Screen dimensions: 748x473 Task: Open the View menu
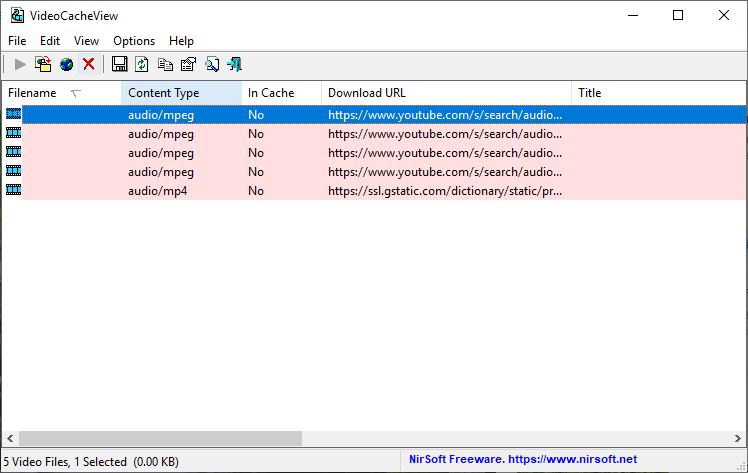pos(86,41)
